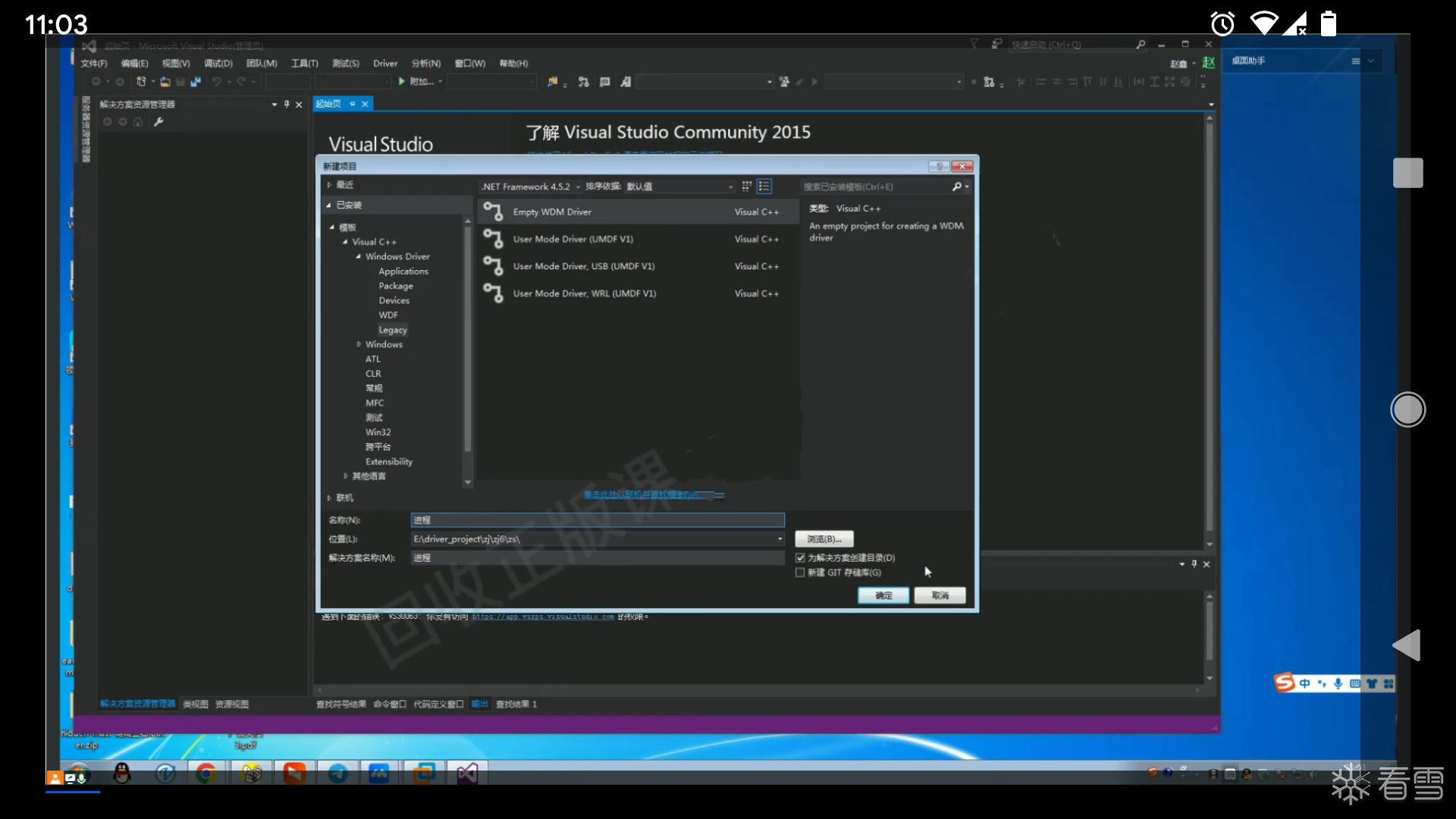Click Chrome icon on the taskbar
1456x819 pixels.
[206, 773]
